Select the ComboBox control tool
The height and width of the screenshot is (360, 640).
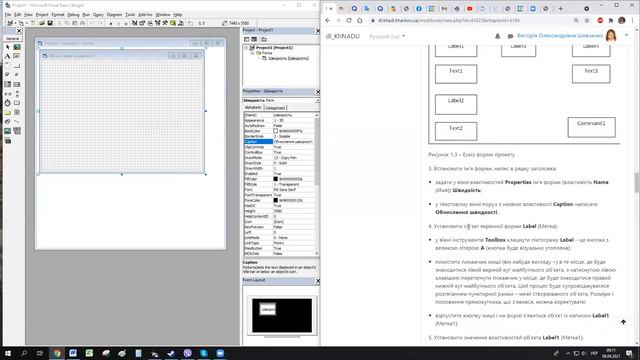click(7, 84)
